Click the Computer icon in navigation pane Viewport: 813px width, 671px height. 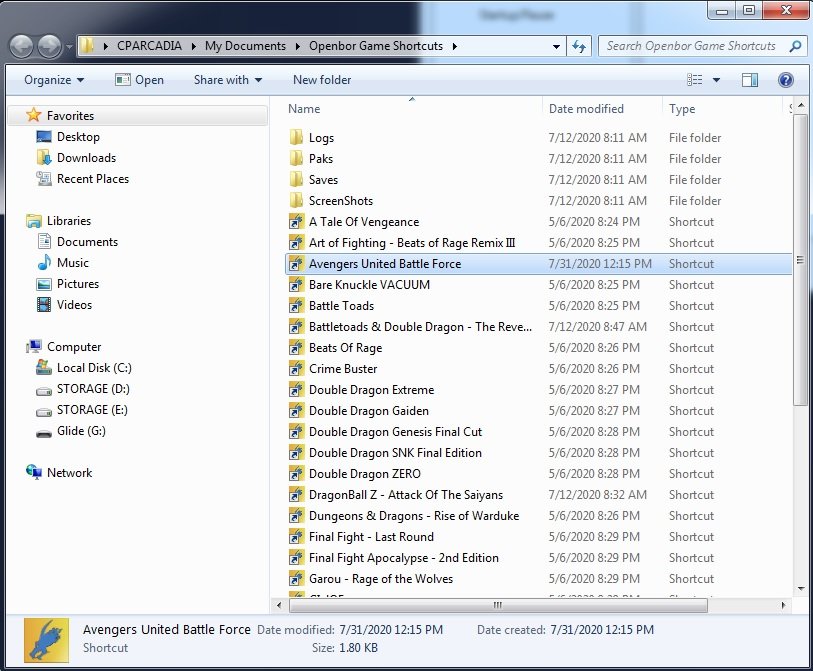pyautogui.click(x=34, y=346)
